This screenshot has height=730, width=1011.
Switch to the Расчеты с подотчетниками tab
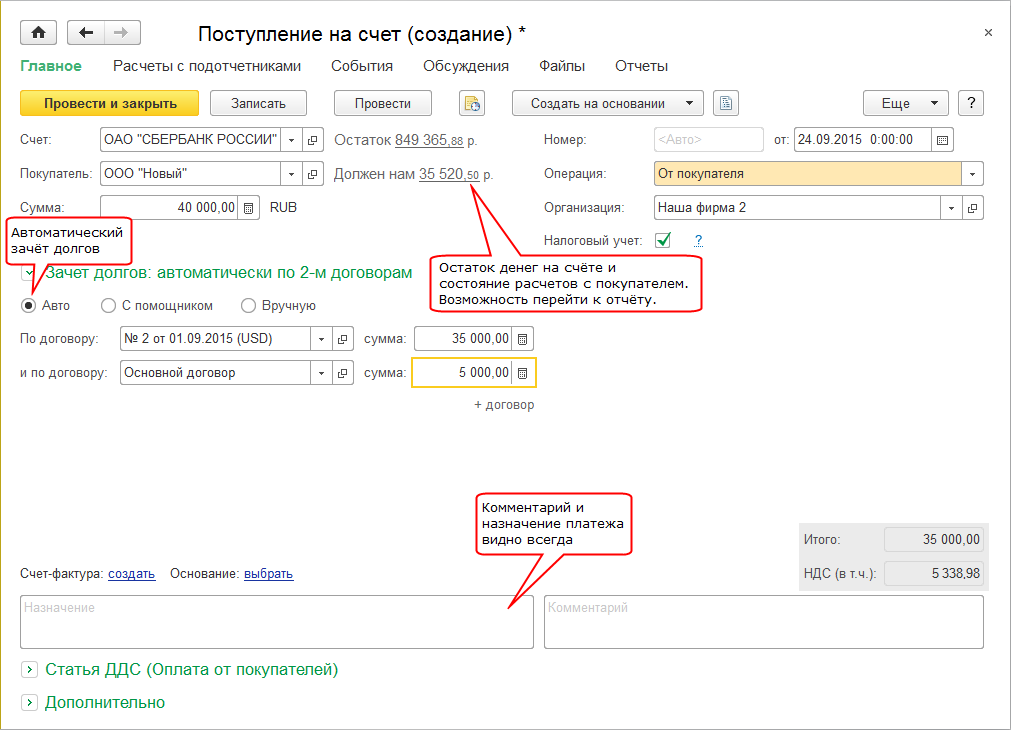(206, 66)
